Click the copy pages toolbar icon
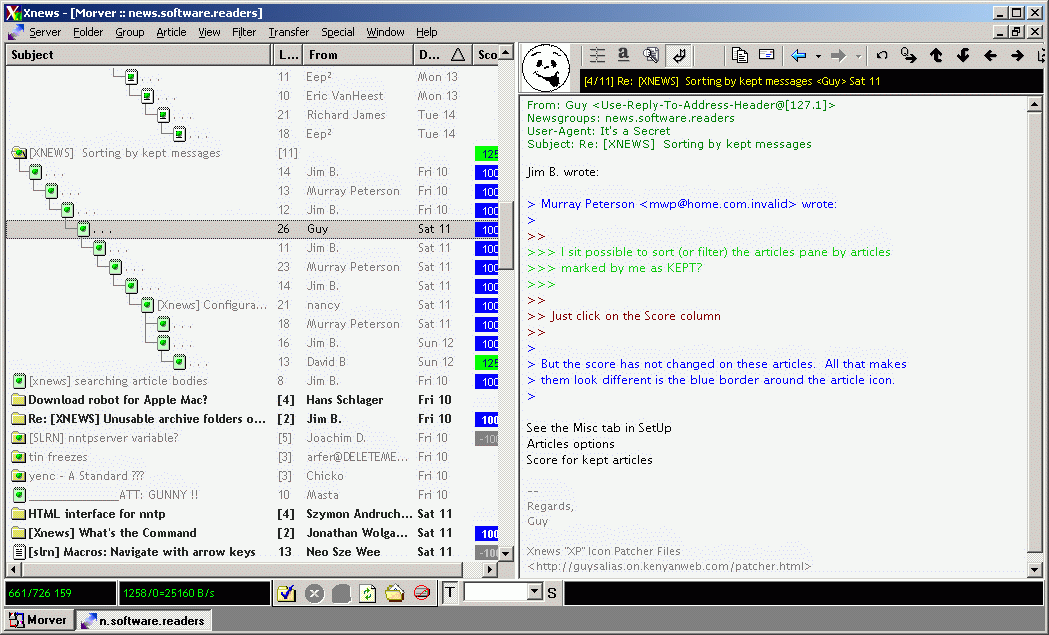This screenshot has width=1049, height=635. pos(739,56)
